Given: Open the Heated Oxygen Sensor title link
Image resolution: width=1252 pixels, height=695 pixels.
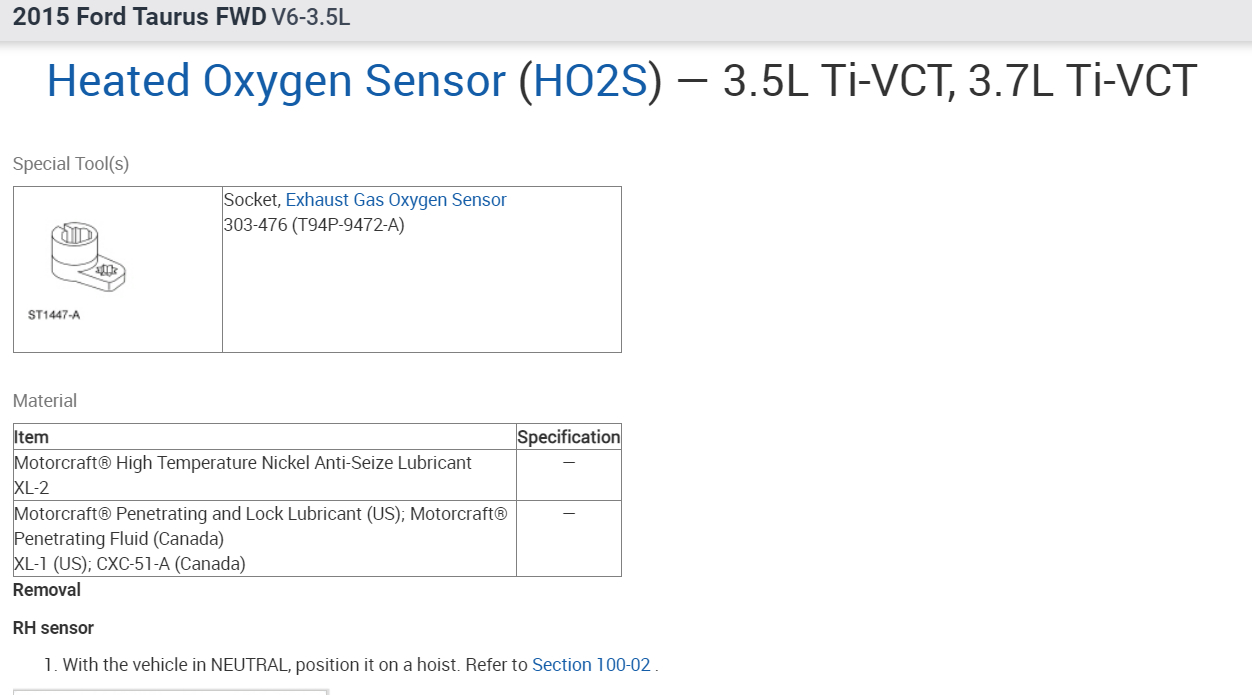Looking at the screenshot, I should 276,81.
